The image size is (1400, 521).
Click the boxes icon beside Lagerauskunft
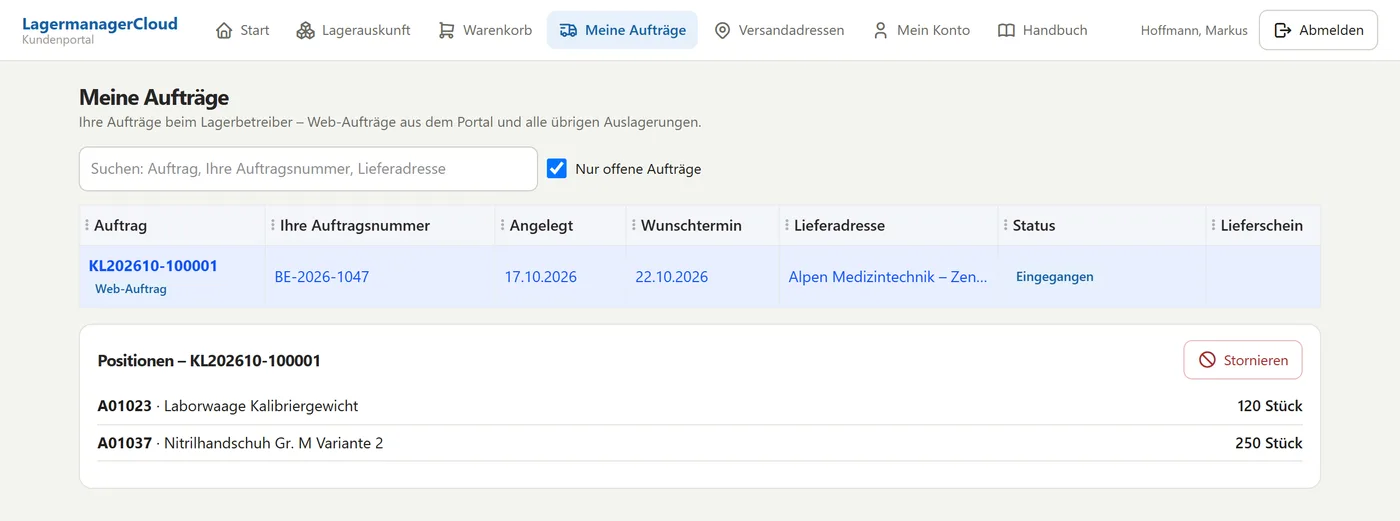[305, 30]
